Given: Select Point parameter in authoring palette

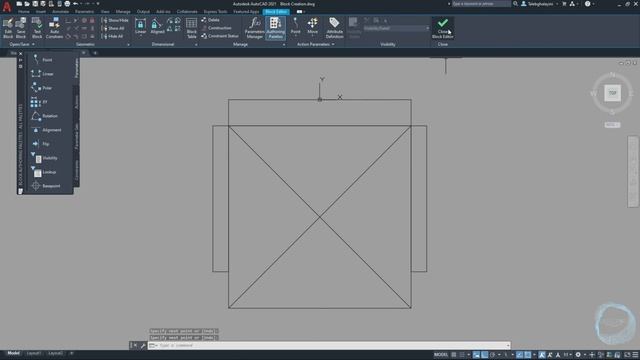Looking at the screenshot, I should tap(43, 60).
